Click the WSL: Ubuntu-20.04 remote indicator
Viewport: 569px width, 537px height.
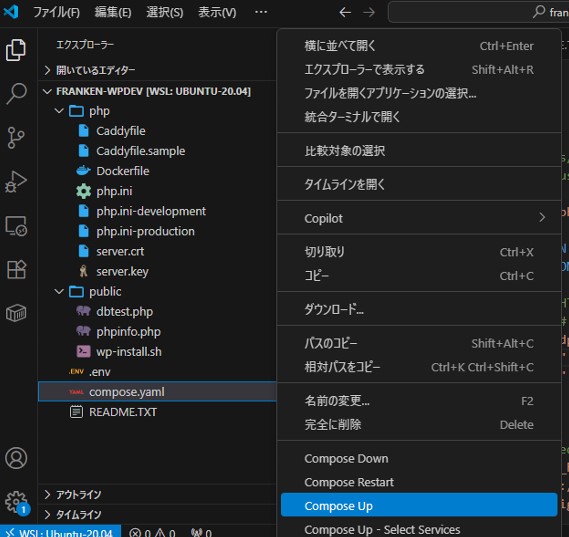click(x=60, y=532)
